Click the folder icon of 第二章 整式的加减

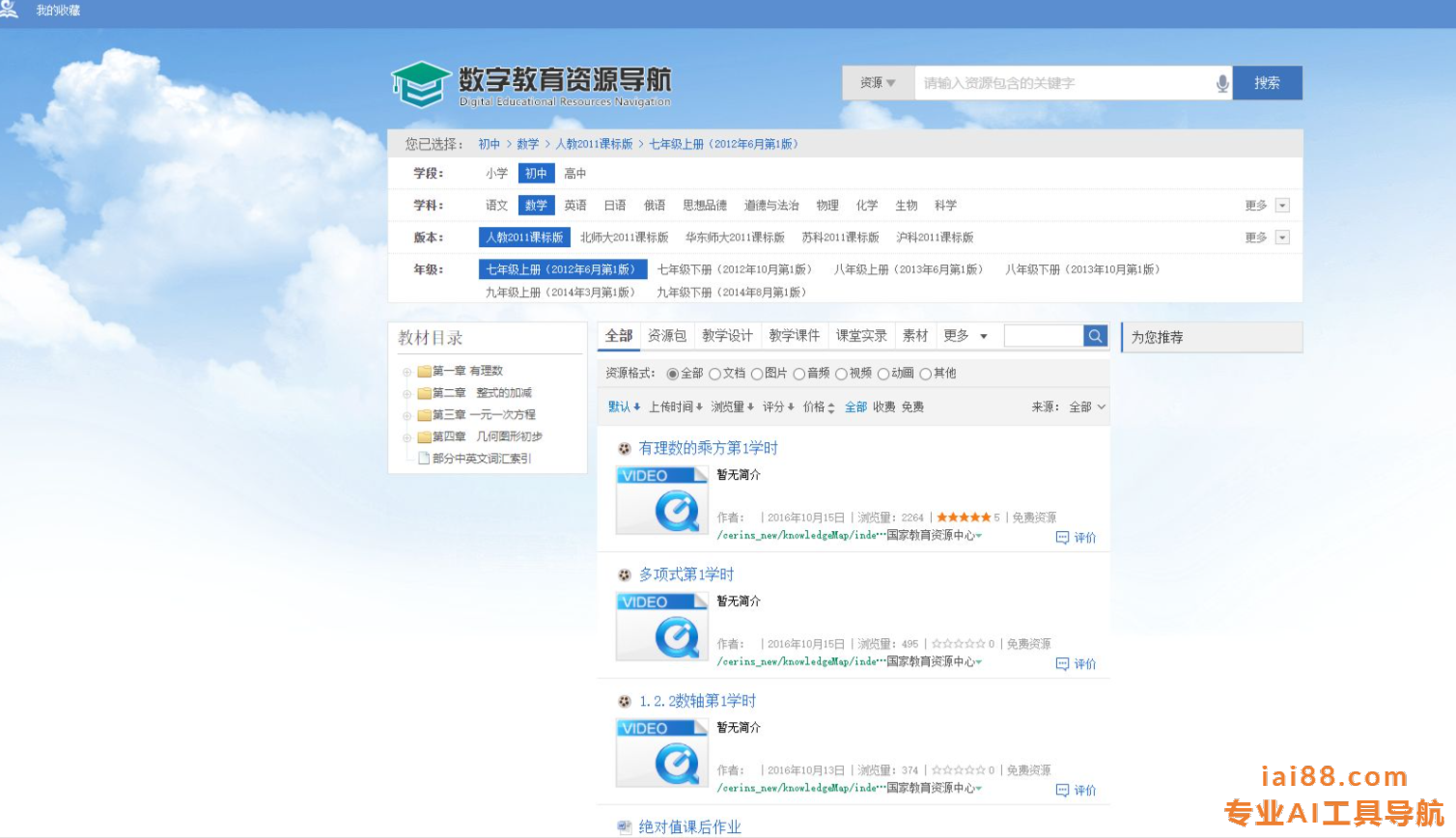point(424,393)
